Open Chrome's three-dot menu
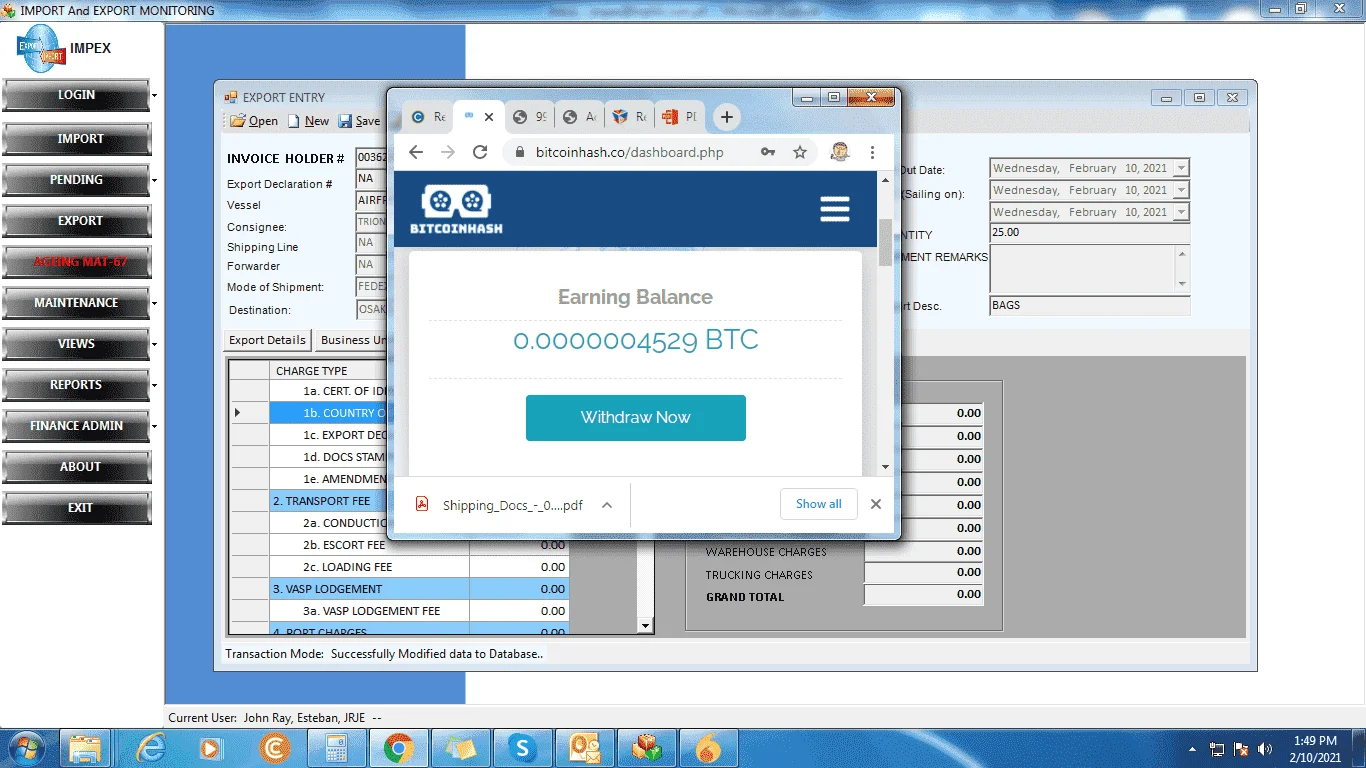1366x768 pixels. coord(872,152)
